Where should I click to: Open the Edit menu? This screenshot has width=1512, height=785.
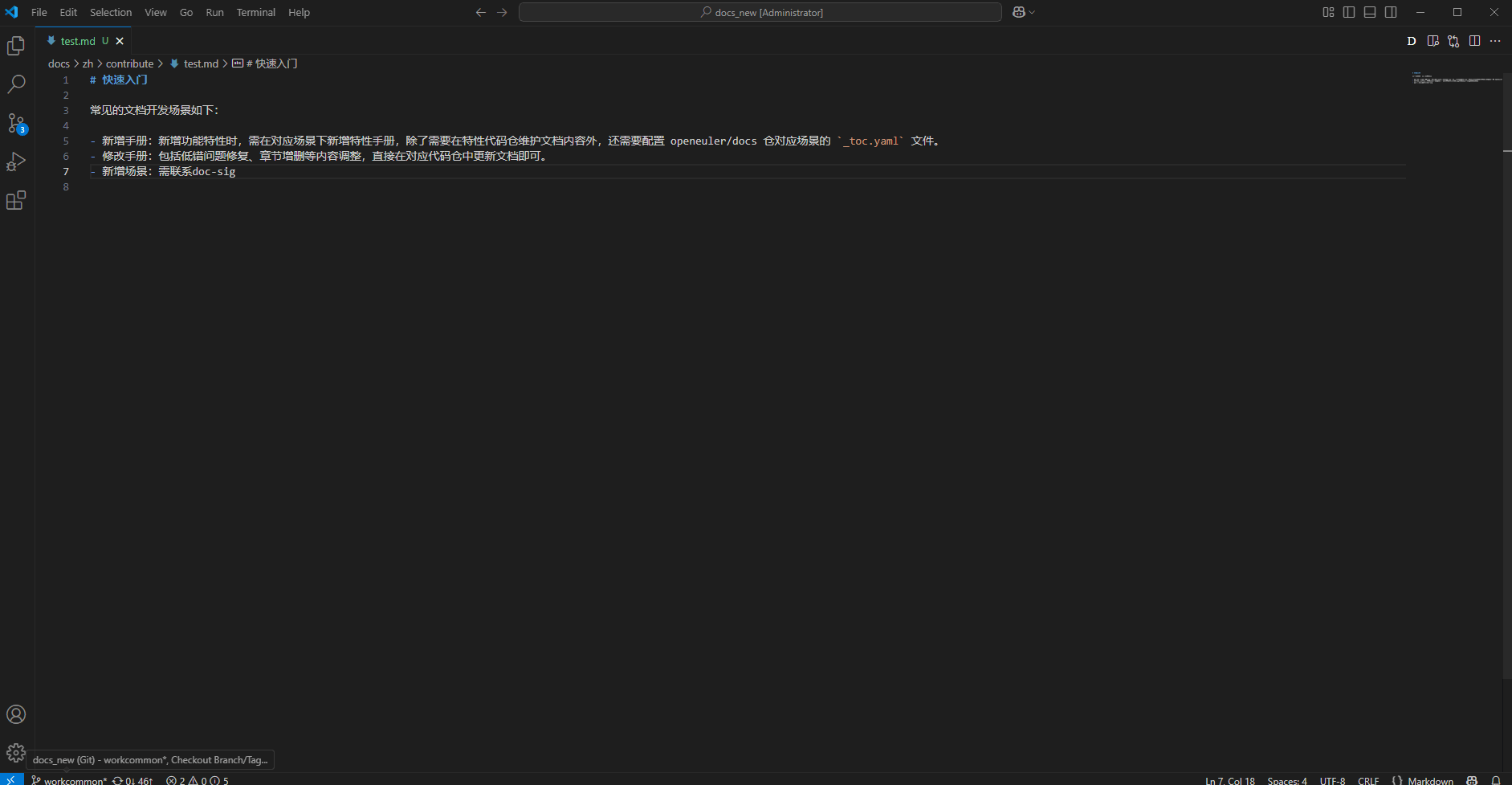tap(68, 12)
